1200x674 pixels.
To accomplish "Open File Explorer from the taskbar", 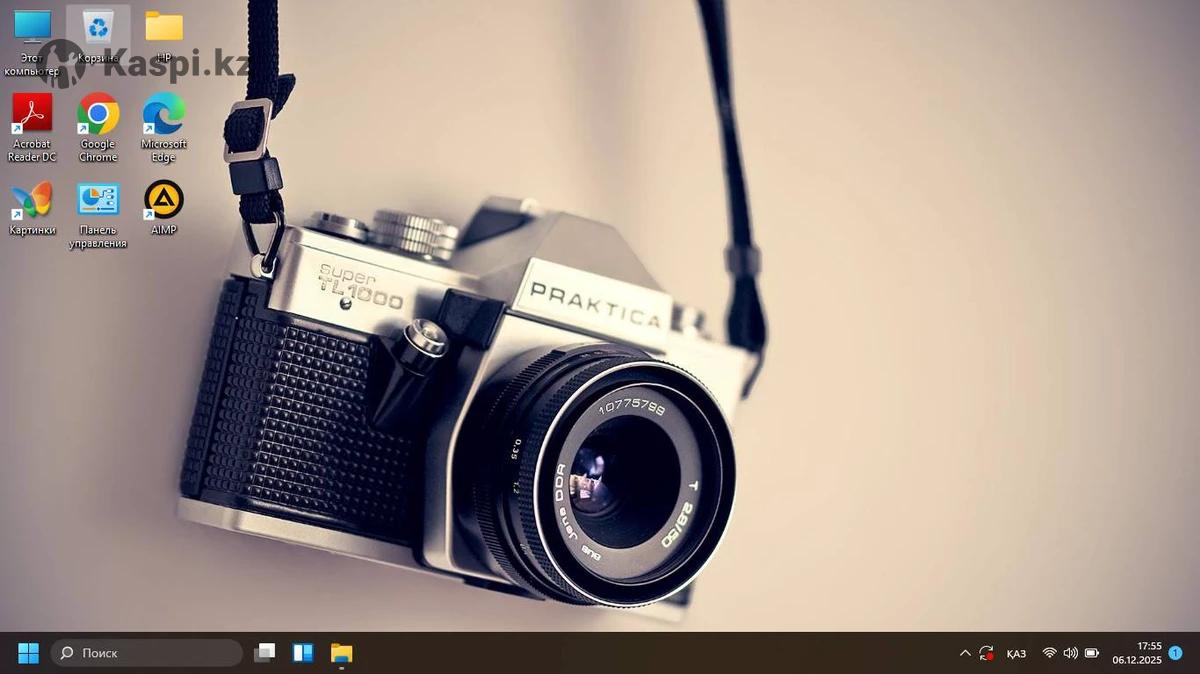I will click(x=342, y=653).
